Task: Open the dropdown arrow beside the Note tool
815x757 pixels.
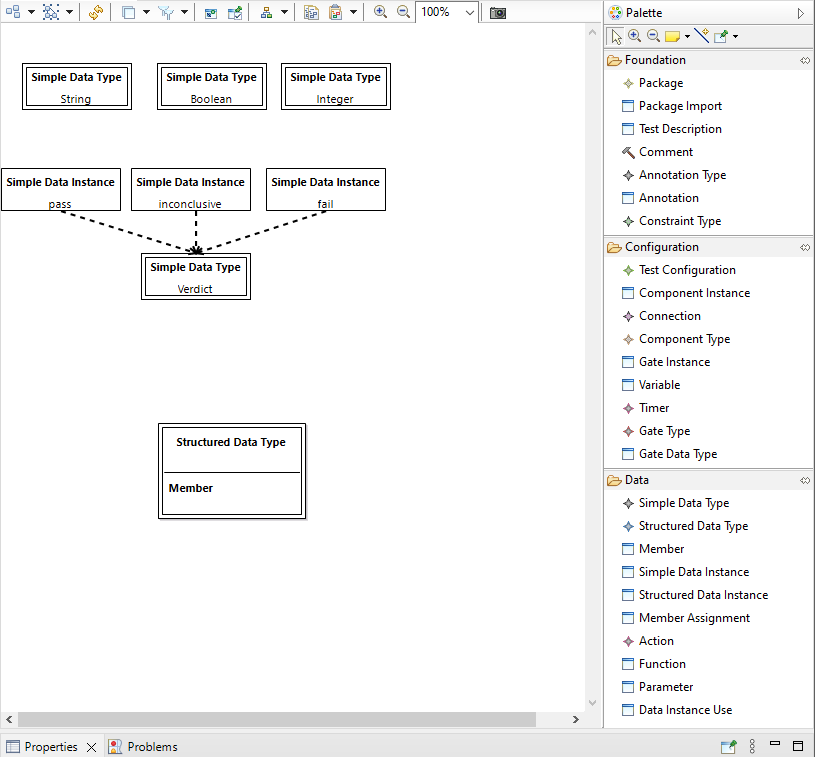Action: pyautogui.click(x=686, y=36)
